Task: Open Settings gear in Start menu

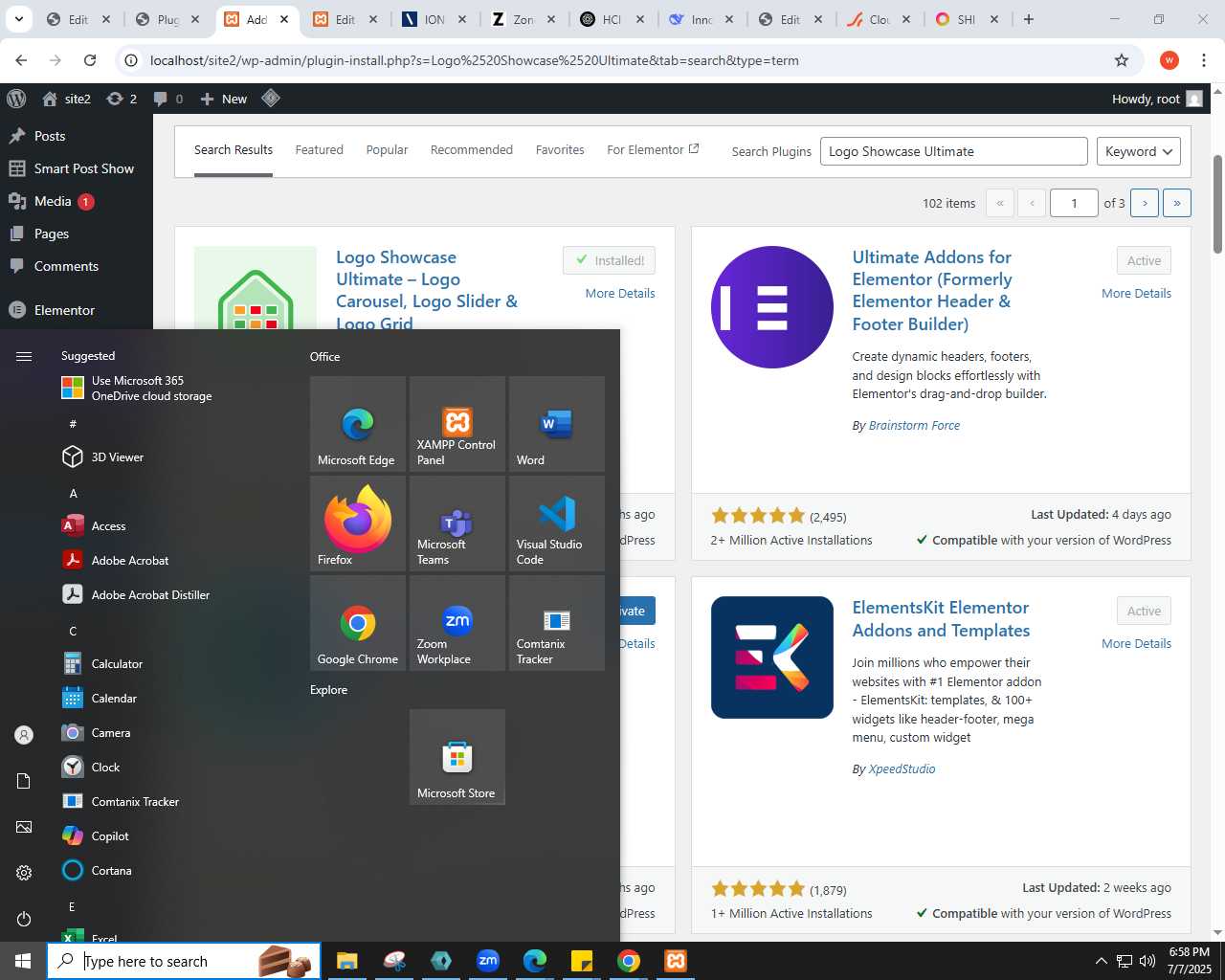Action: [24, 873]
